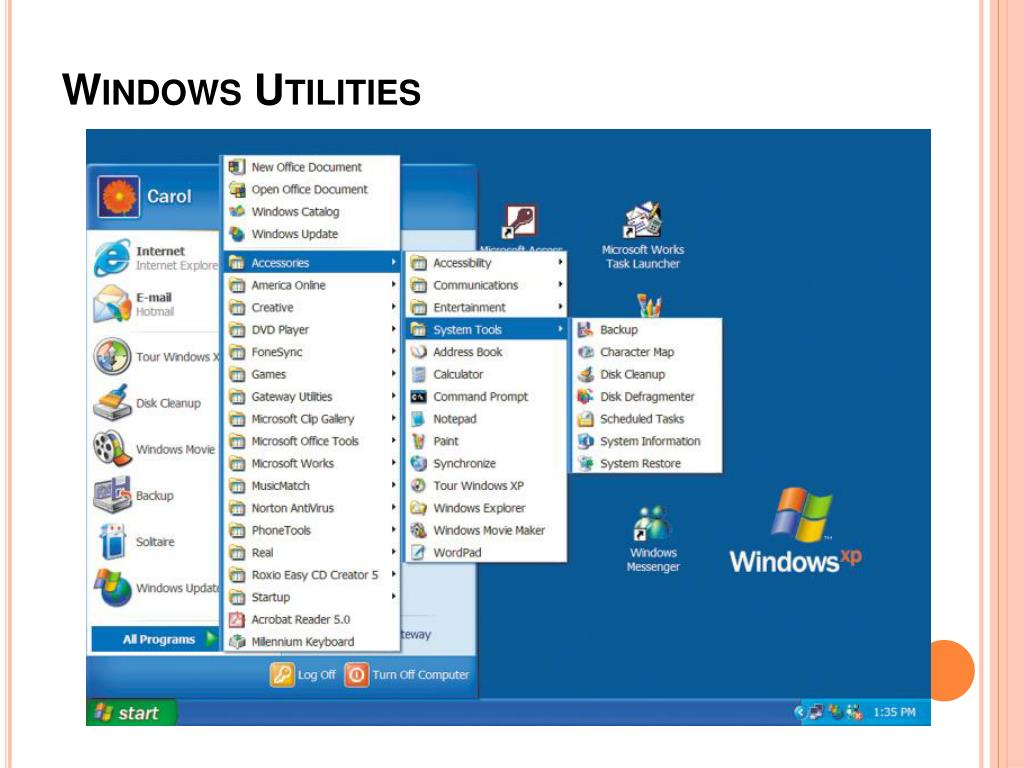This screenshot has height=768, width=1024.
Task: Click the Start button
Action: coord(131,712)
